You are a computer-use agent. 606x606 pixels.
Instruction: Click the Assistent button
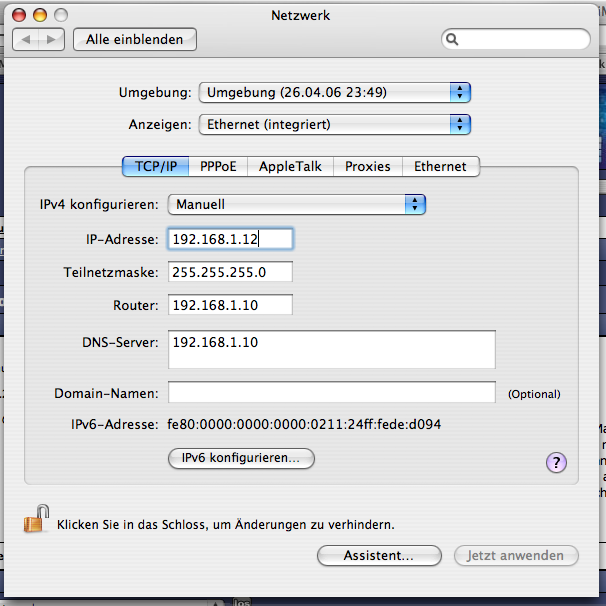[379, 556]
